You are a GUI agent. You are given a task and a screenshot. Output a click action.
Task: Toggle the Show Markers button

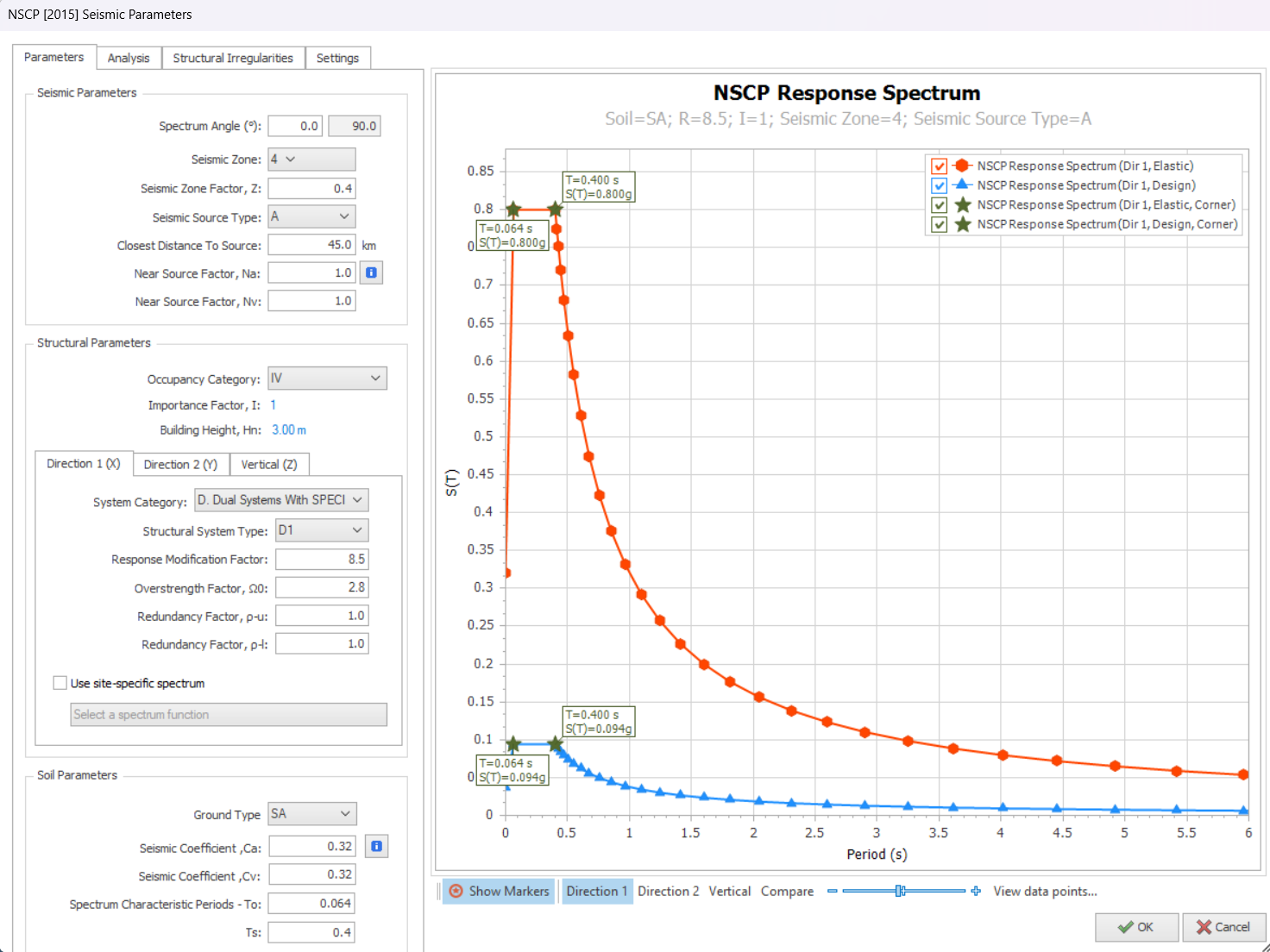tap(499, 891)
